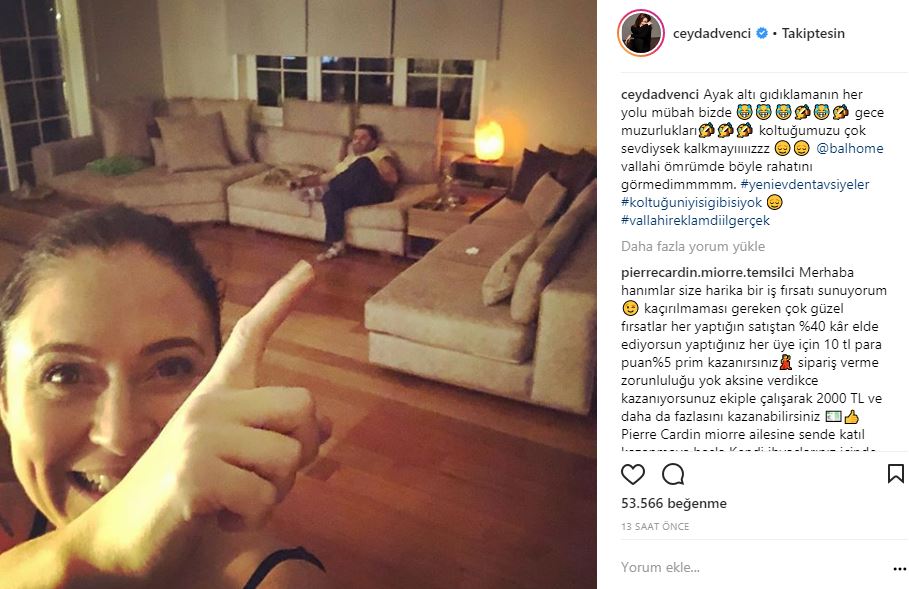Open ceydadvenci username in caption
This screenshot has height=589, width=909.
pos(660,94)
